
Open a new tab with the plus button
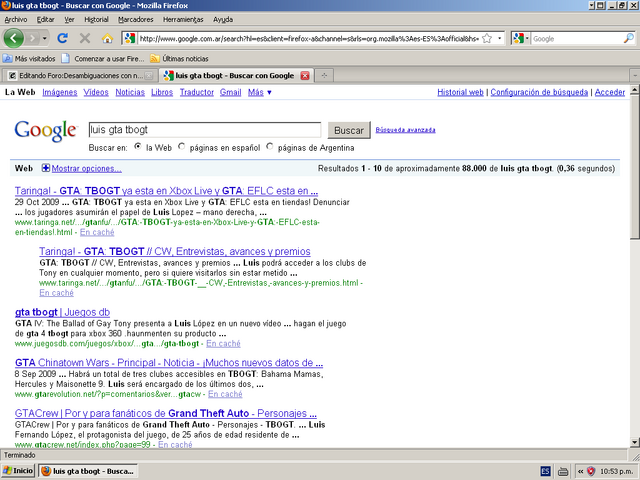[324, 76]
